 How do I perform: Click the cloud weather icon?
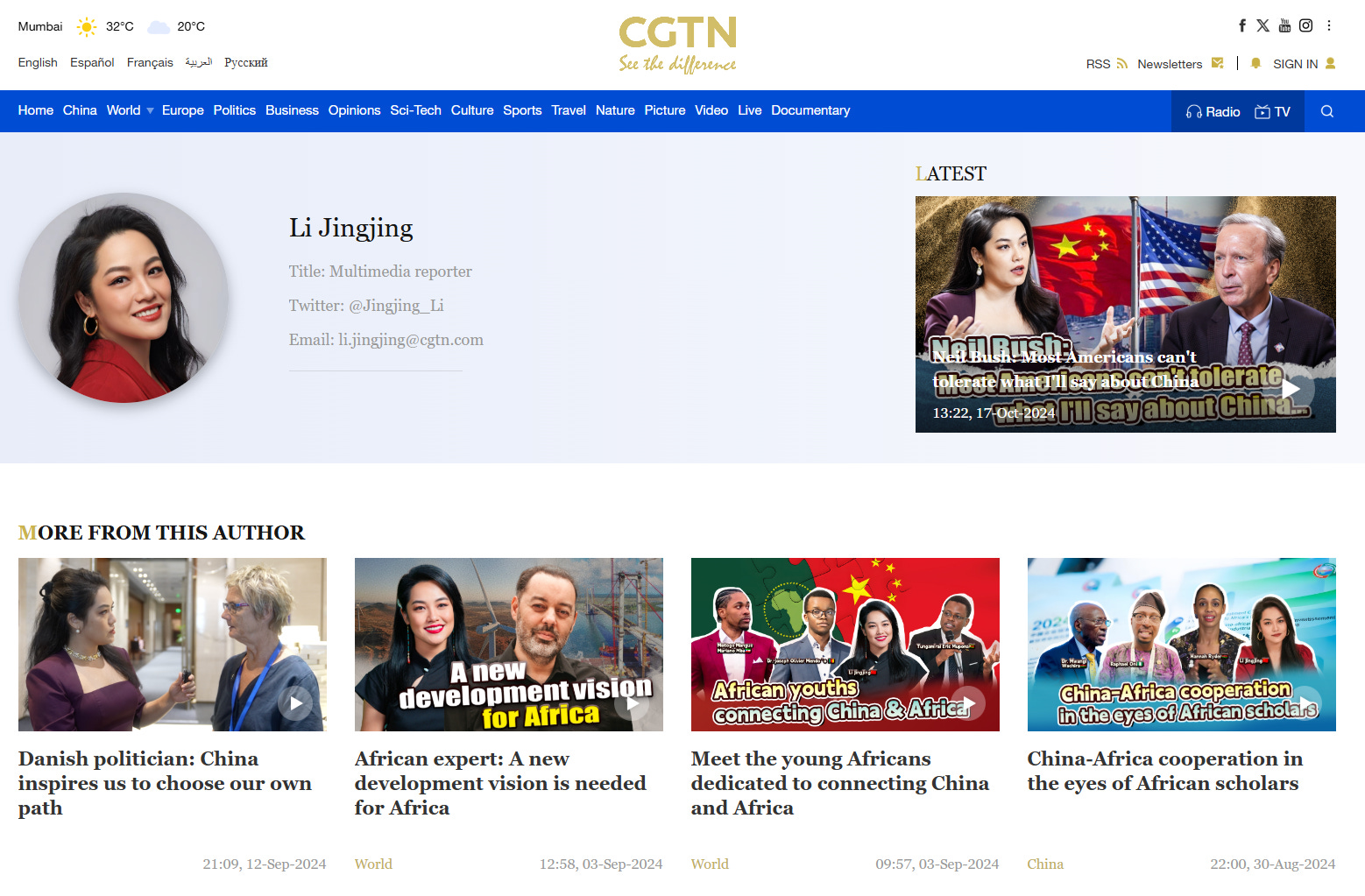pyautogui.click(x=159, y=27)
